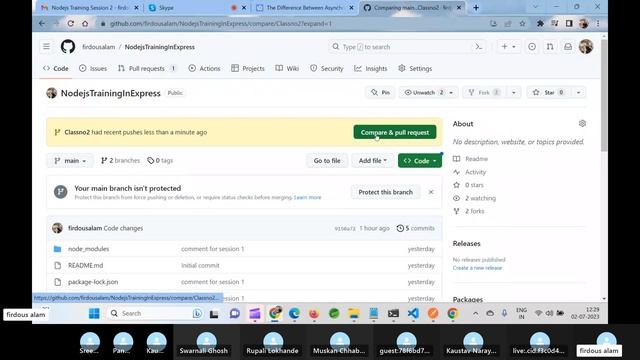The height and width of the screenshot is (360, 640).
Task: Open the Insights tab
Action: pyautogui.click(x=371, y=69)
